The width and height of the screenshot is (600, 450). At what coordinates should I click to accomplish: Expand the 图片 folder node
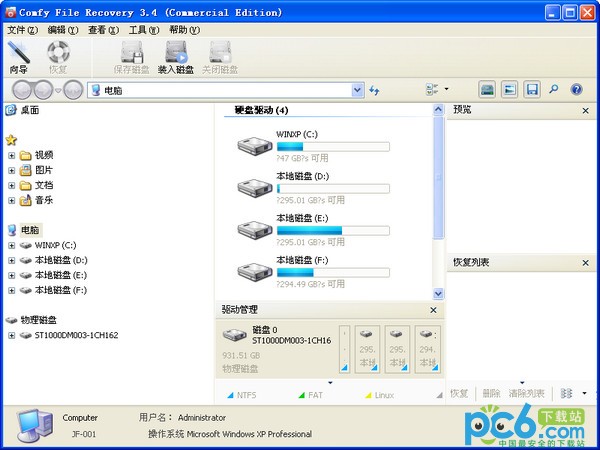tap(11, 170)
